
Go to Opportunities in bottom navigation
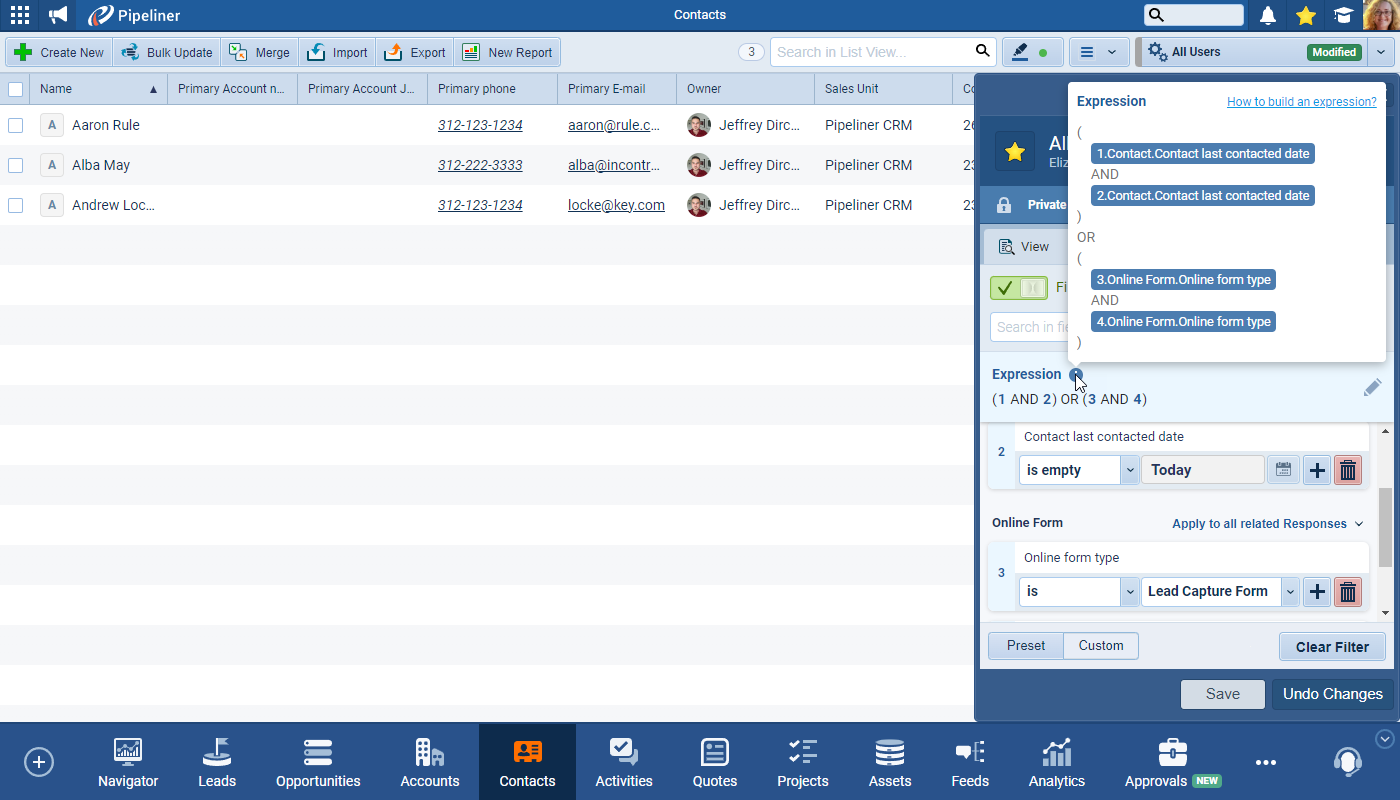tap(318, 762)
